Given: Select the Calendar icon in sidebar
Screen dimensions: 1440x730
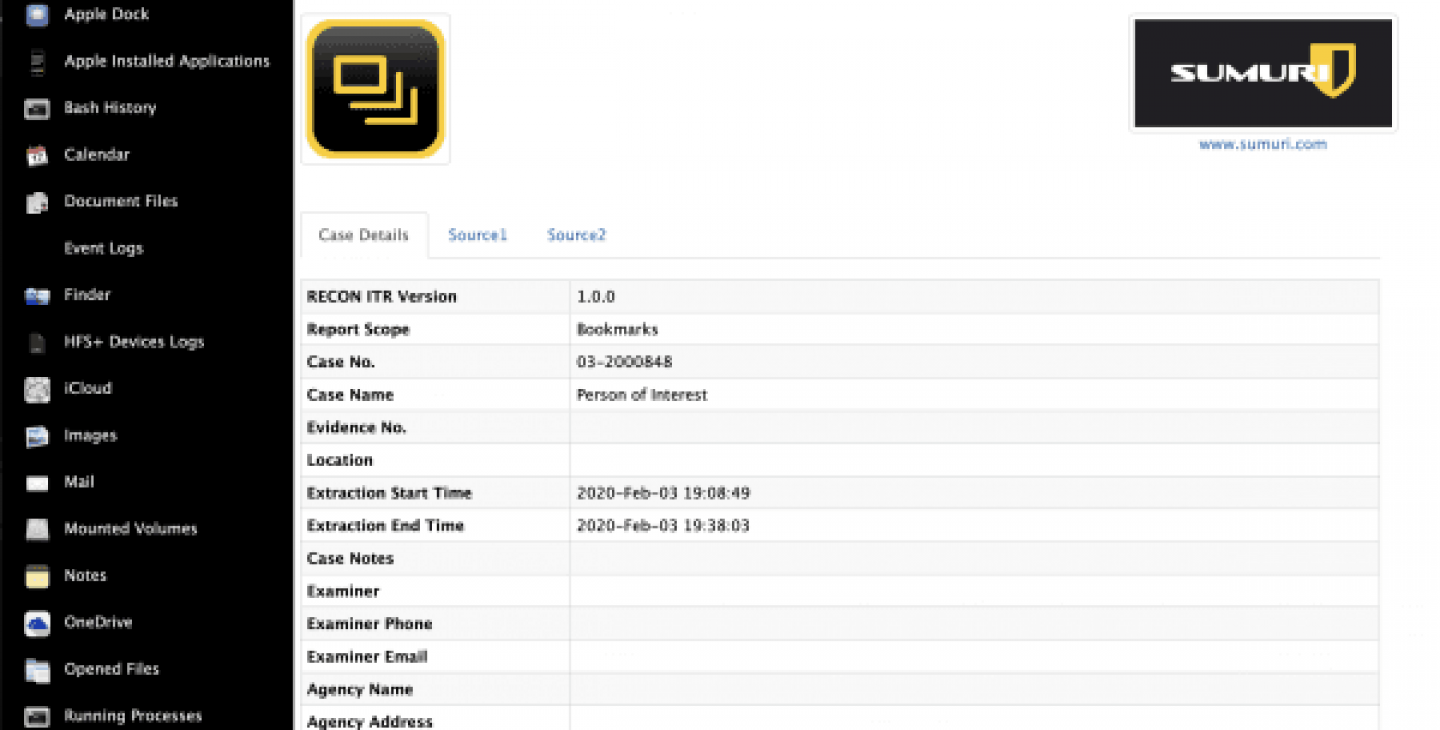Looking at the screenshot, I should click(x=37, y=155).
